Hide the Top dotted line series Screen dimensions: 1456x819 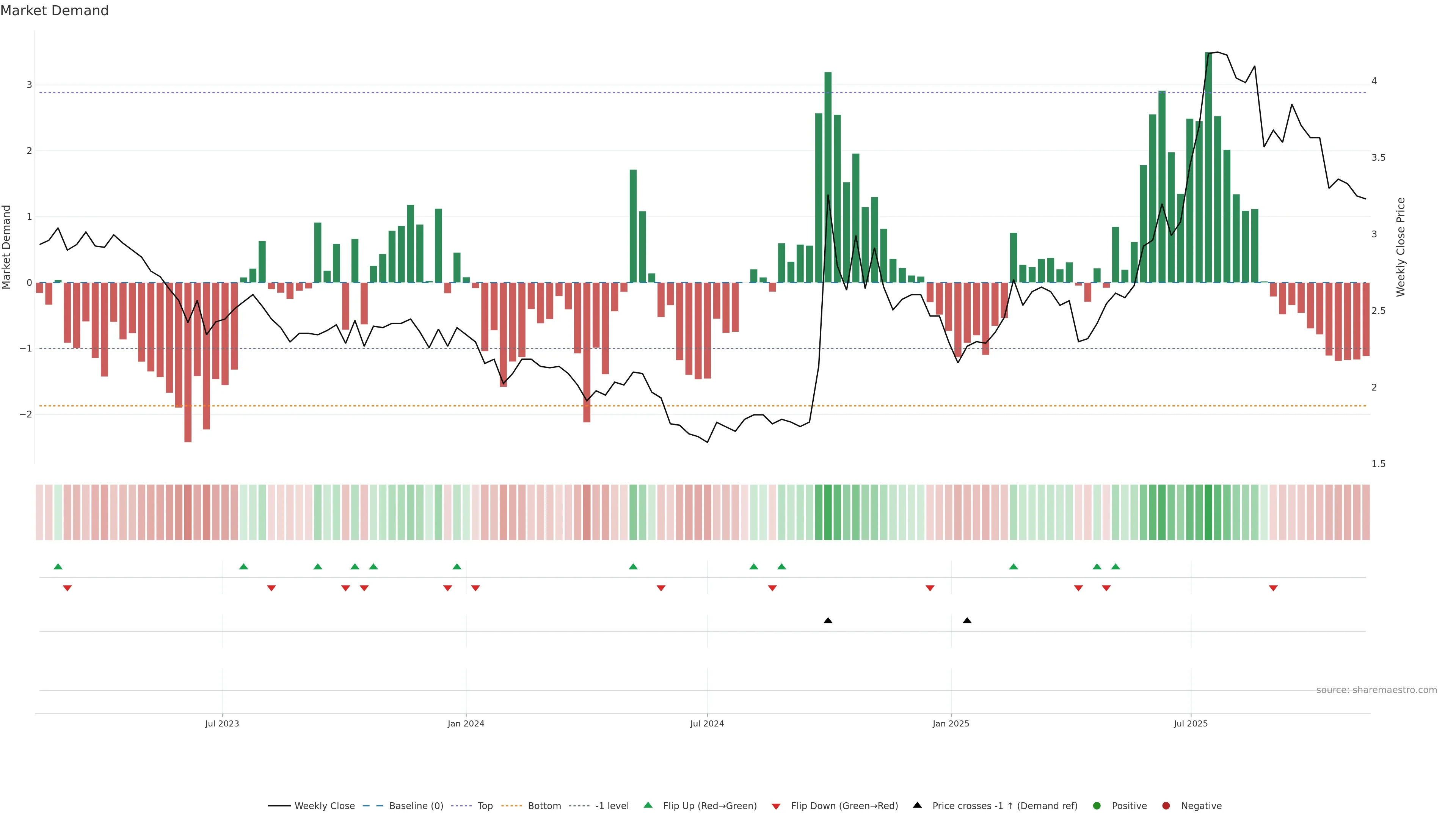pyautogui.click(x=485, y=805)
